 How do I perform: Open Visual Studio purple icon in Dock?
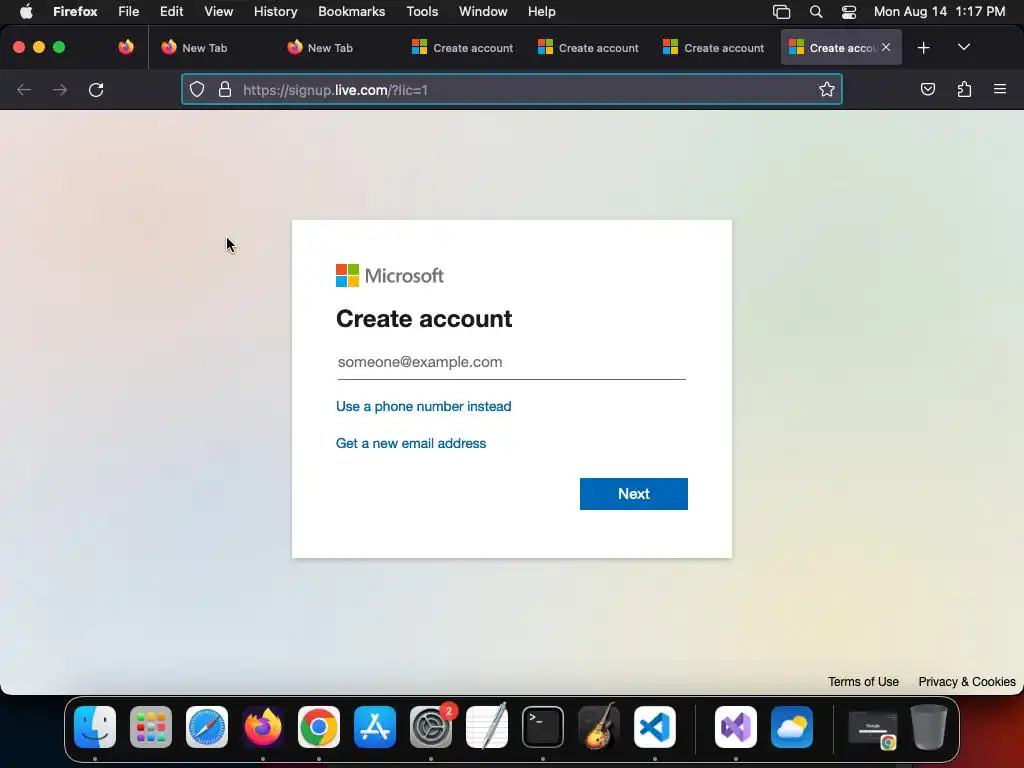[736, 727]
